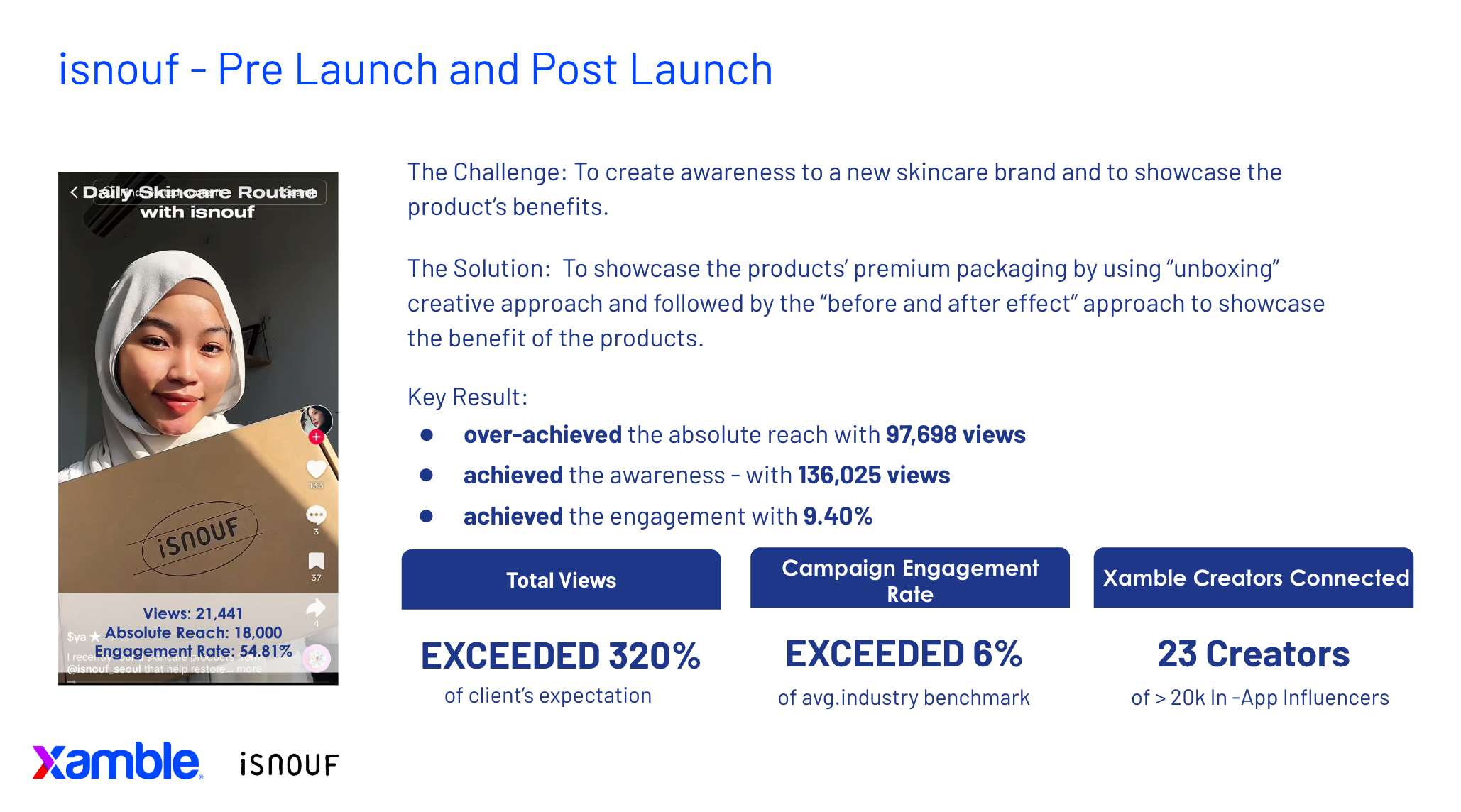Tap the bookmark save icon
1461x812 pixels.
316,561
